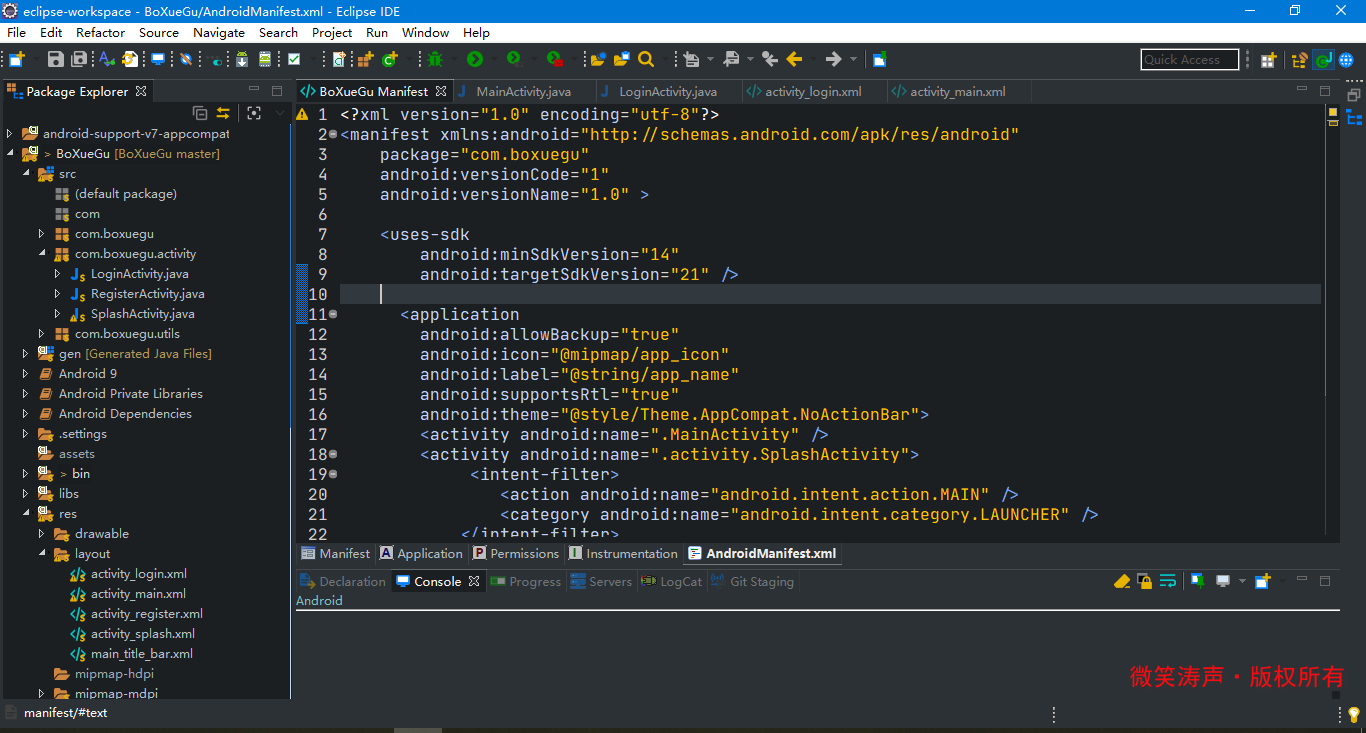The image size is (1366, 733).
Task: Click the Collapse All icon in Package Explorer
Action: click(x=200, y=113)
